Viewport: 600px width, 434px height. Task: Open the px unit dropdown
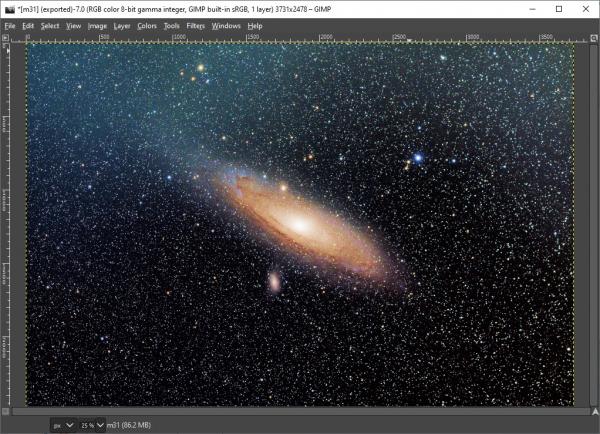[63, 425]
